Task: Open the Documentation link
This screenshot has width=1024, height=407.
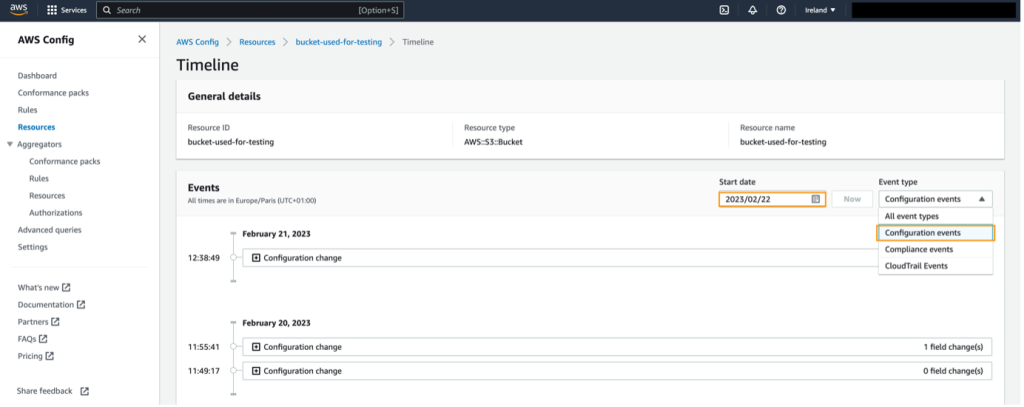Action: 46,304
